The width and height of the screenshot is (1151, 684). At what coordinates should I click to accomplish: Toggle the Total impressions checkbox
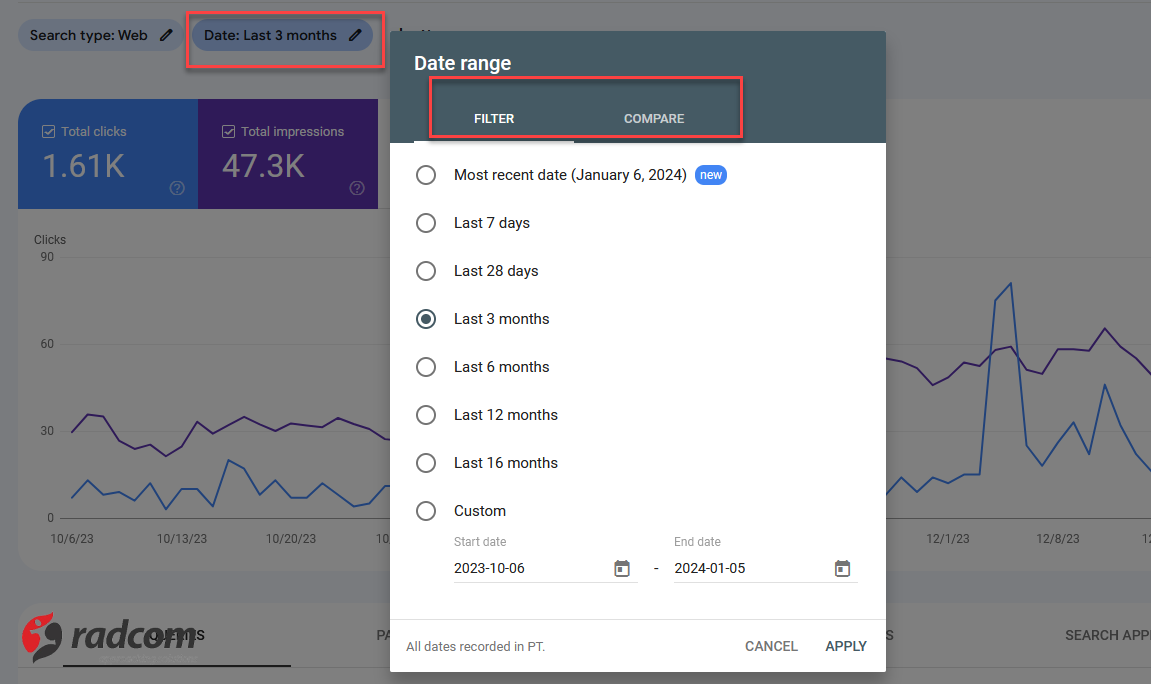(228, 131)
